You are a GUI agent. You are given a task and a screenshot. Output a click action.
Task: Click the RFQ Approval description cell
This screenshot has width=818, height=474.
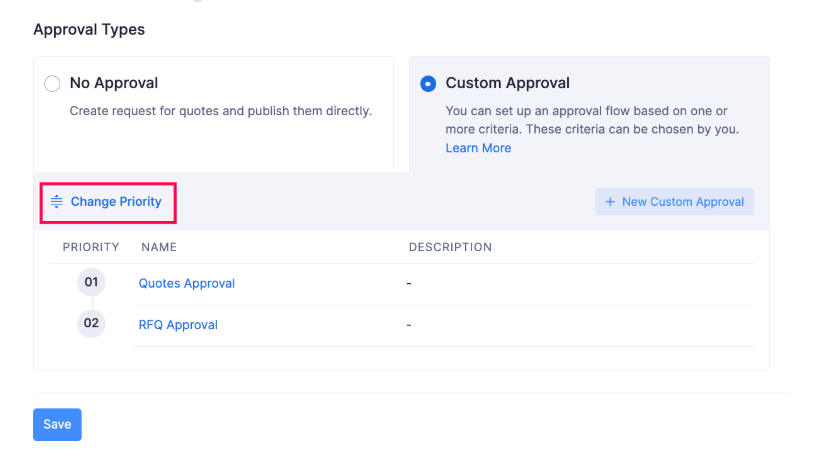[409, 324]
